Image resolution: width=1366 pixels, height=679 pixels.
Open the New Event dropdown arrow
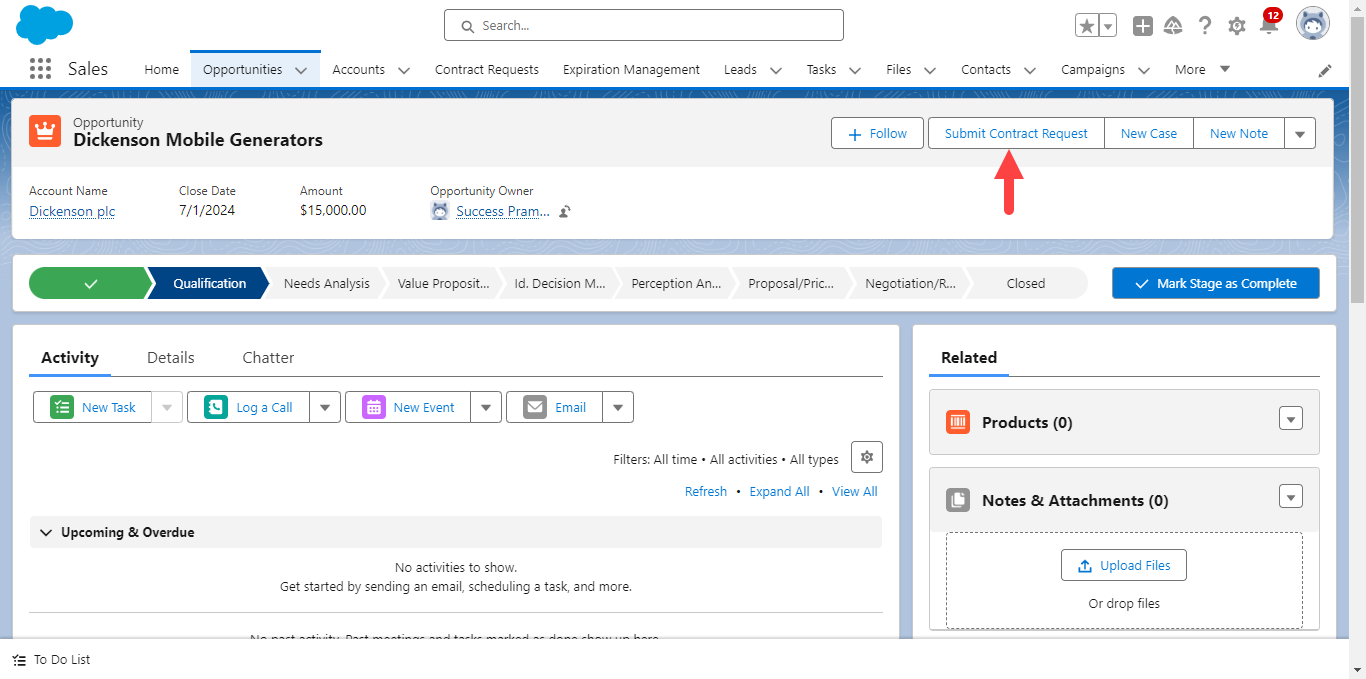pos(486,407)
